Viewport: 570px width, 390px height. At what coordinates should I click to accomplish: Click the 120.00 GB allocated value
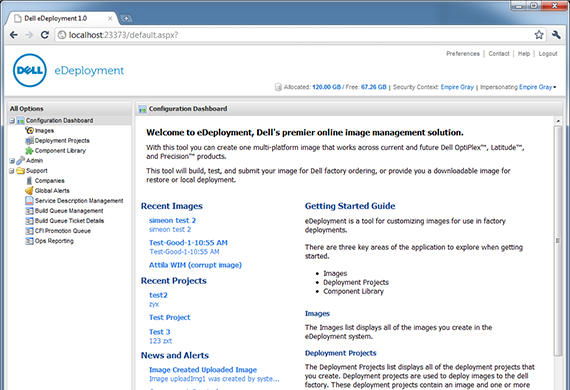(326, 87)
